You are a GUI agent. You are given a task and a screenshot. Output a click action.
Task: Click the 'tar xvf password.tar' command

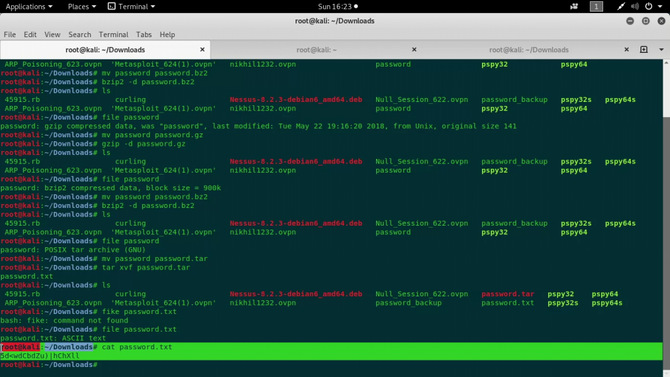pyautogui.click(x=146, y=268)
